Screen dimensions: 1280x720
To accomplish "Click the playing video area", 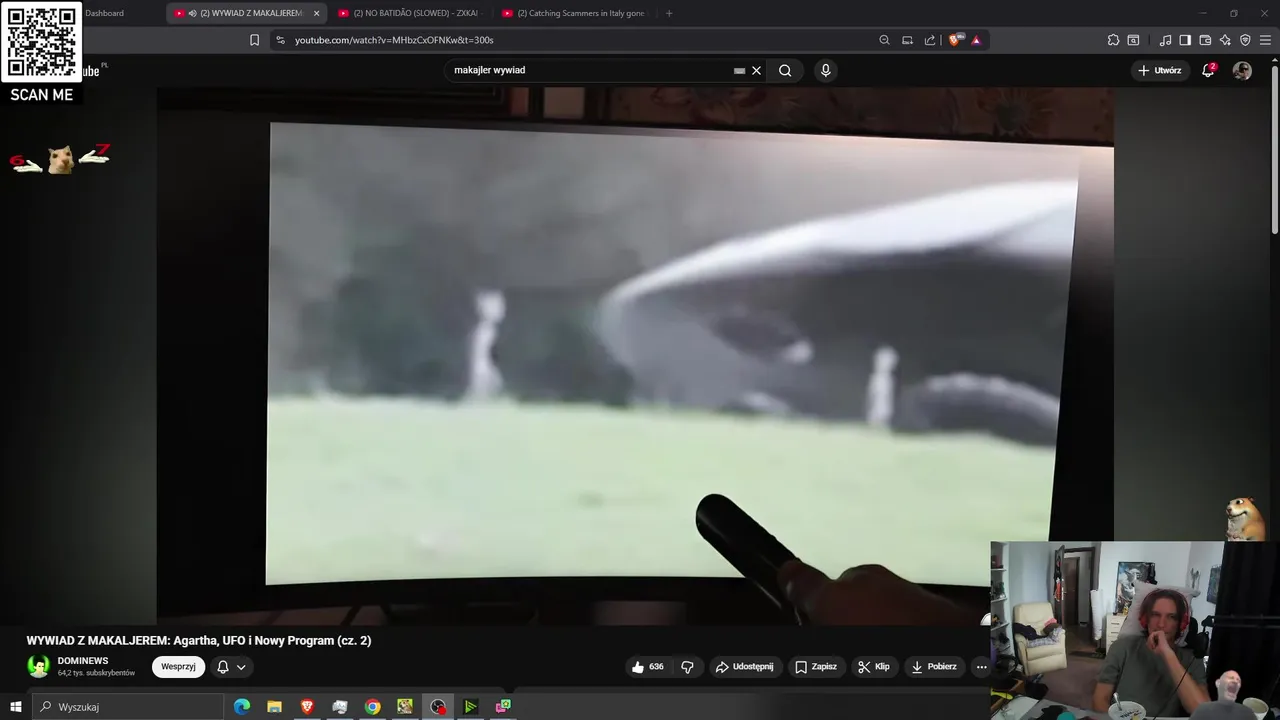I will point(635,355).
